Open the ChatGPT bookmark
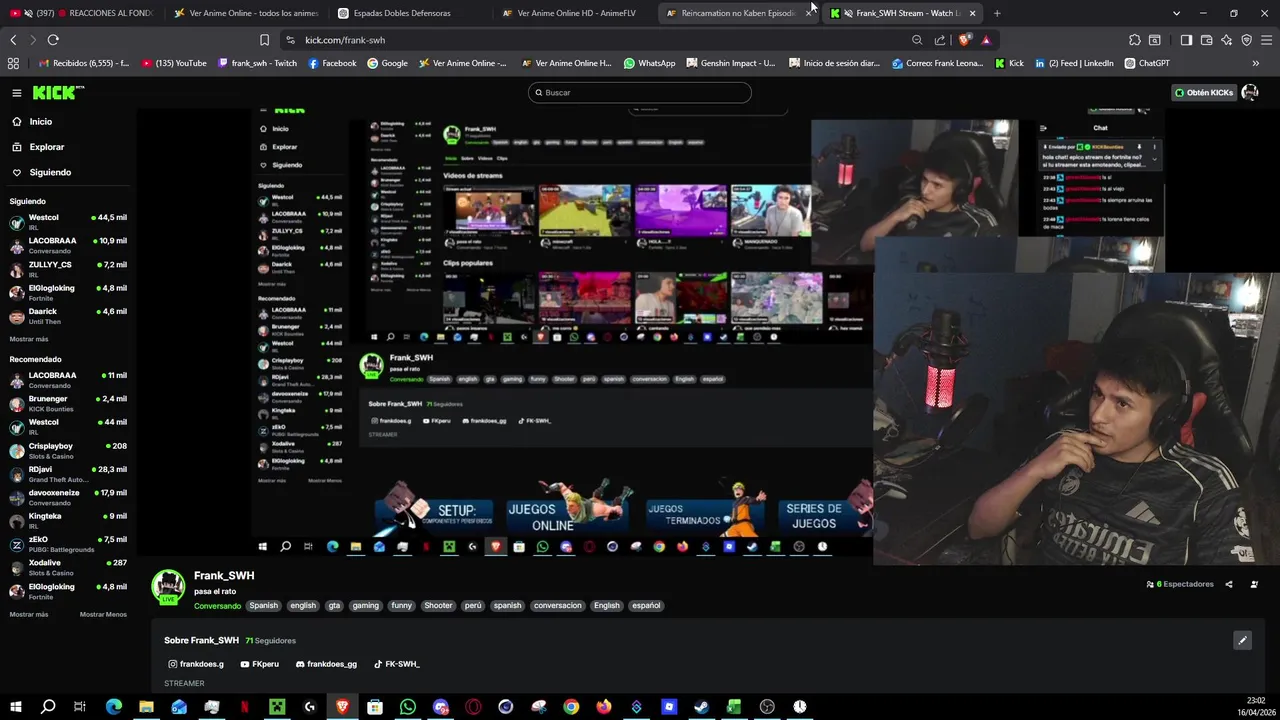1280x720 pixels. pos(1147,63)
